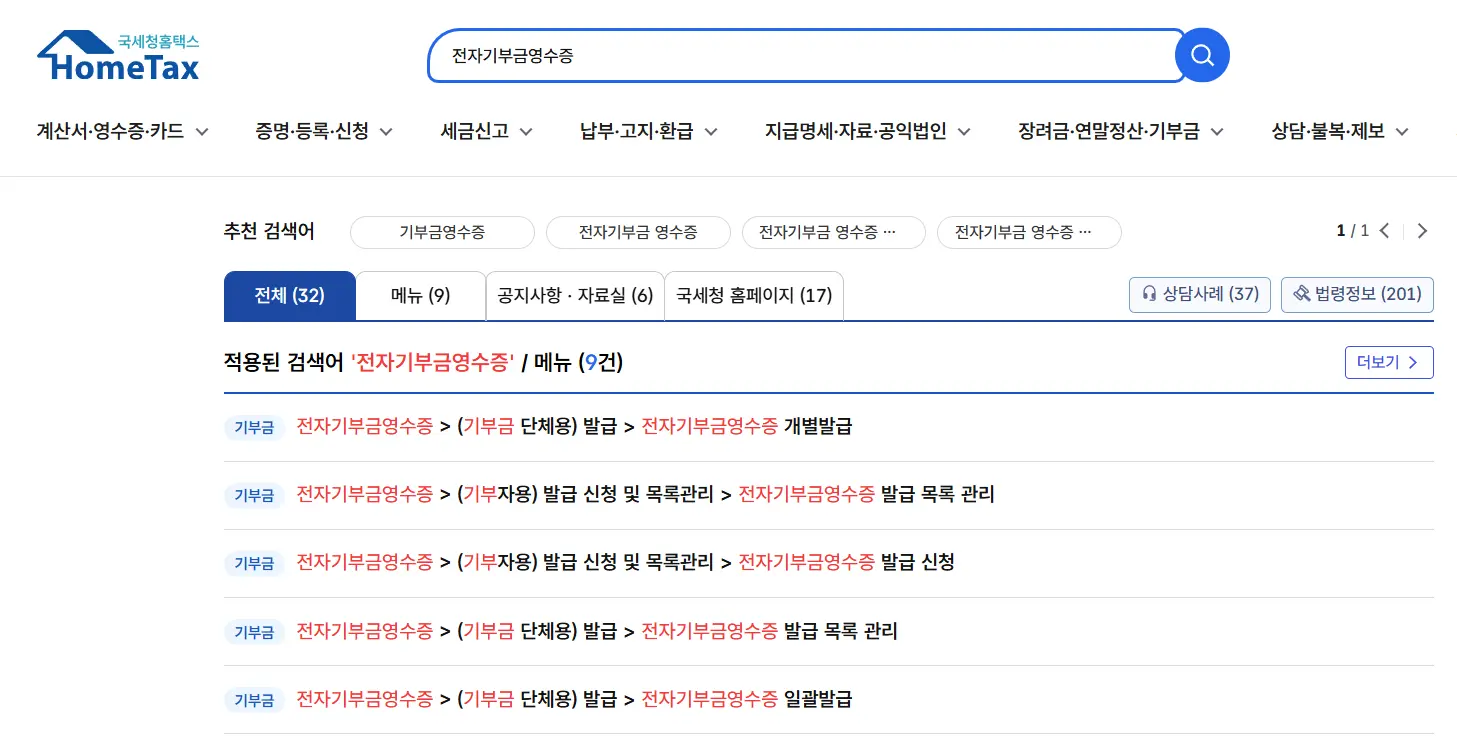This screenshot has width=1457, height=754.
Task: Expand 계산서·영수증·카드 menu
Action: click(122, 131)
